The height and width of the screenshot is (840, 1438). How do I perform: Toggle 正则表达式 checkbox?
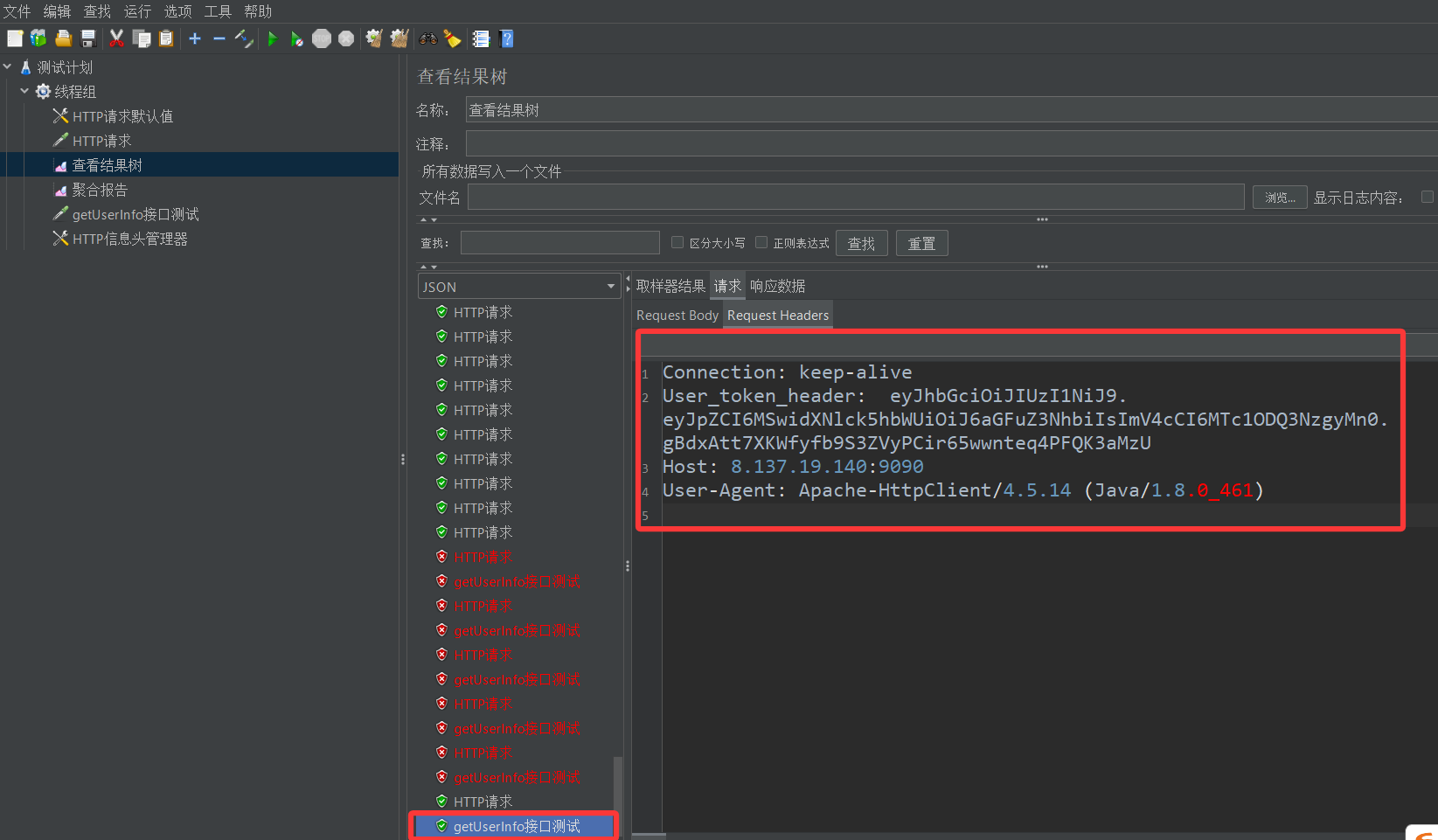coord(761,242)
